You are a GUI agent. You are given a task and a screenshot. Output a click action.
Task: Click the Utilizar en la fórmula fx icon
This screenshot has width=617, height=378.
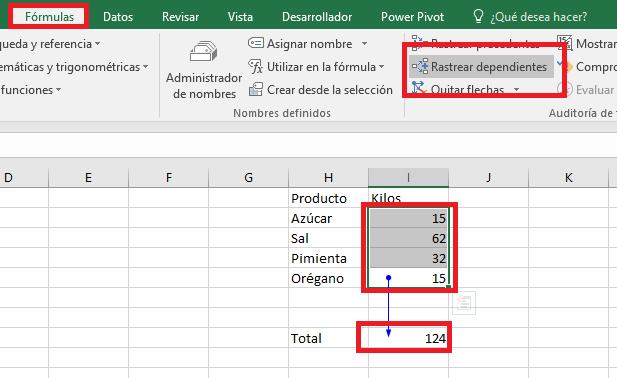[x=256, y=66]
